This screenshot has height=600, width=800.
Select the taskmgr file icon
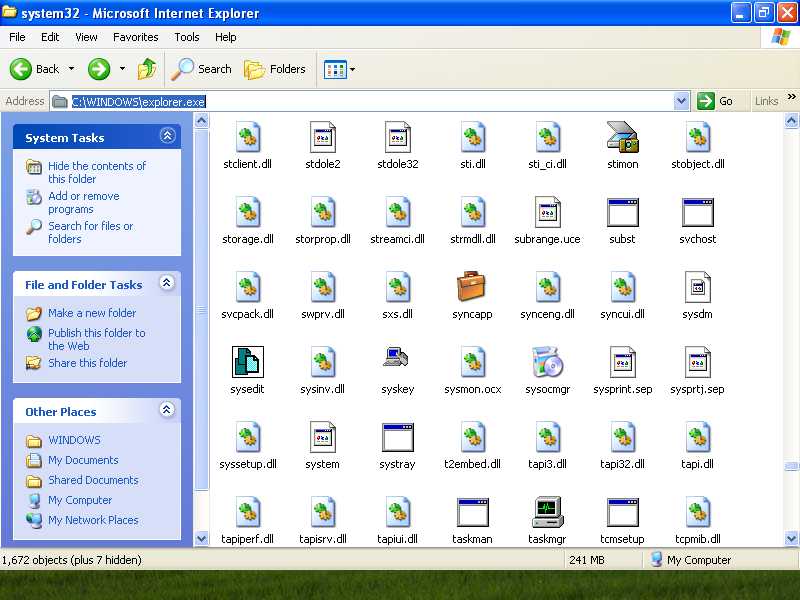[547, 512]
